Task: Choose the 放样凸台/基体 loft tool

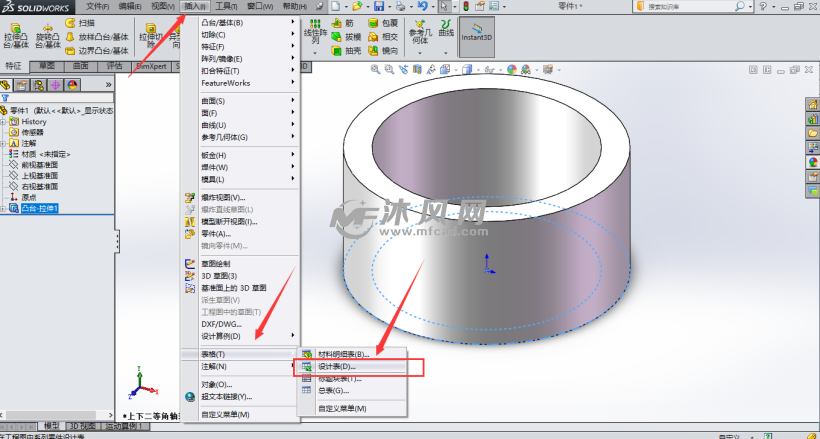Action: click(97, 37)
